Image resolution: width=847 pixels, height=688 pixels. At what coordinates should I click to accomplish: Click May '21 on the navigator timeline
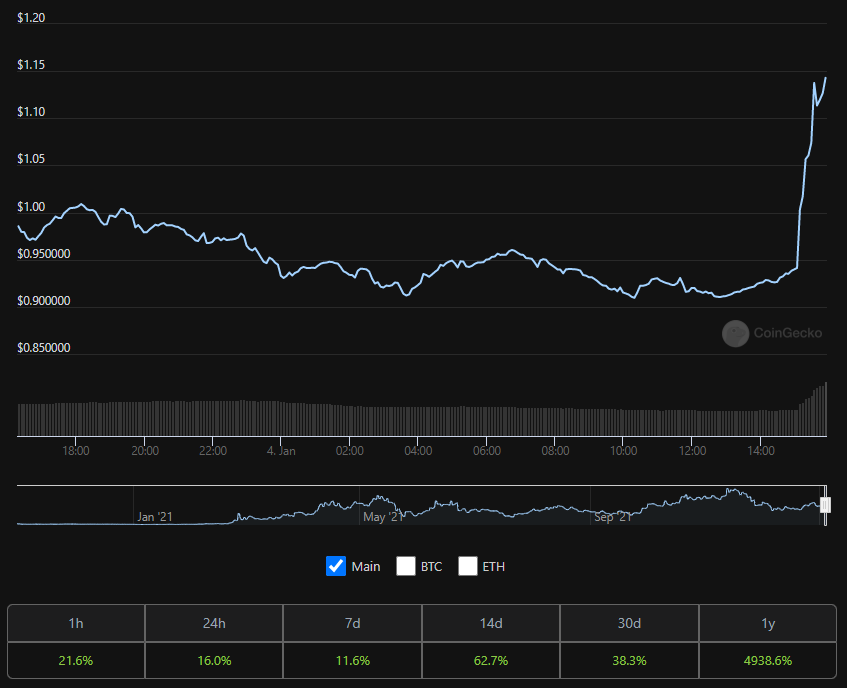click(x=383, y=517)
